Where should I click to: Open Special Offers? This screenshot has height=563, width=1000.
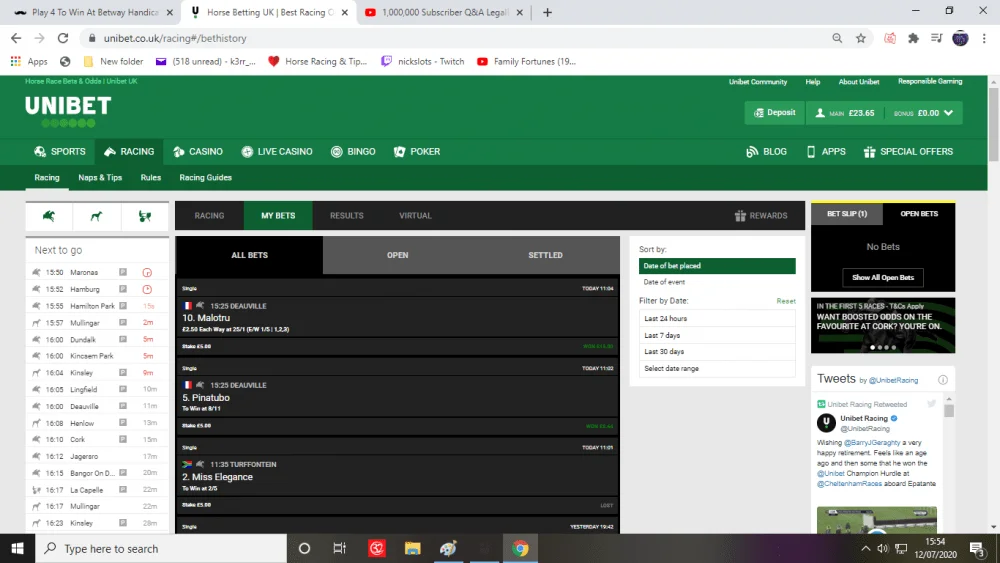coord(908,152)
